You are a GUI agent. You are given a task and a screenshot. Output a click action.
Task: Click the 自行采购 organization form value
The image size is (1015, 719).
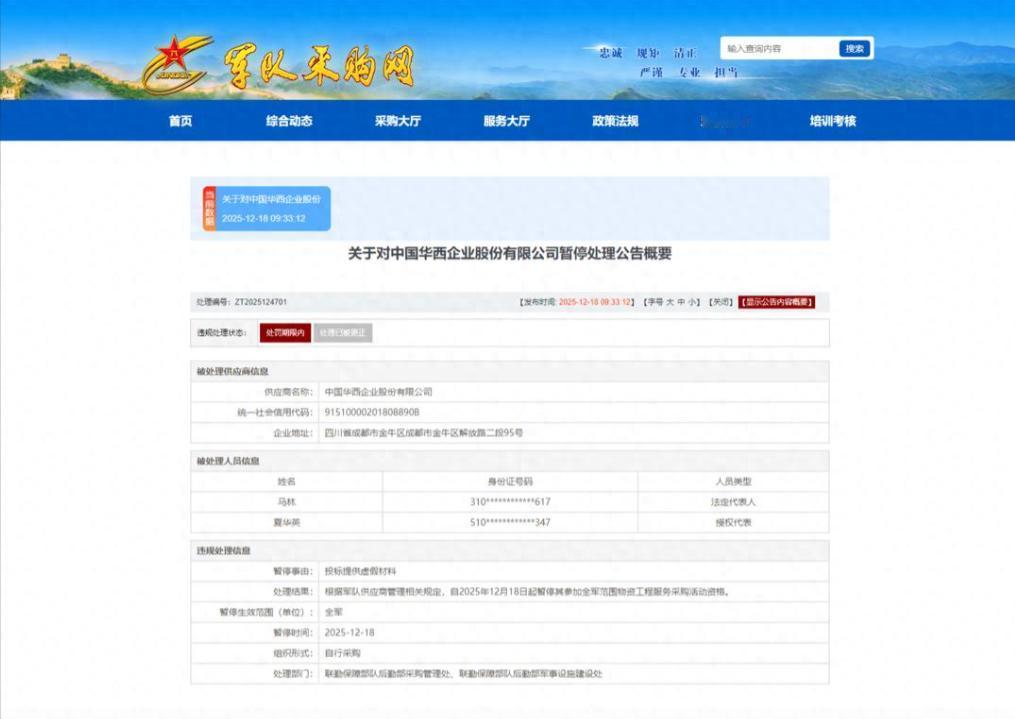point(343,654)
